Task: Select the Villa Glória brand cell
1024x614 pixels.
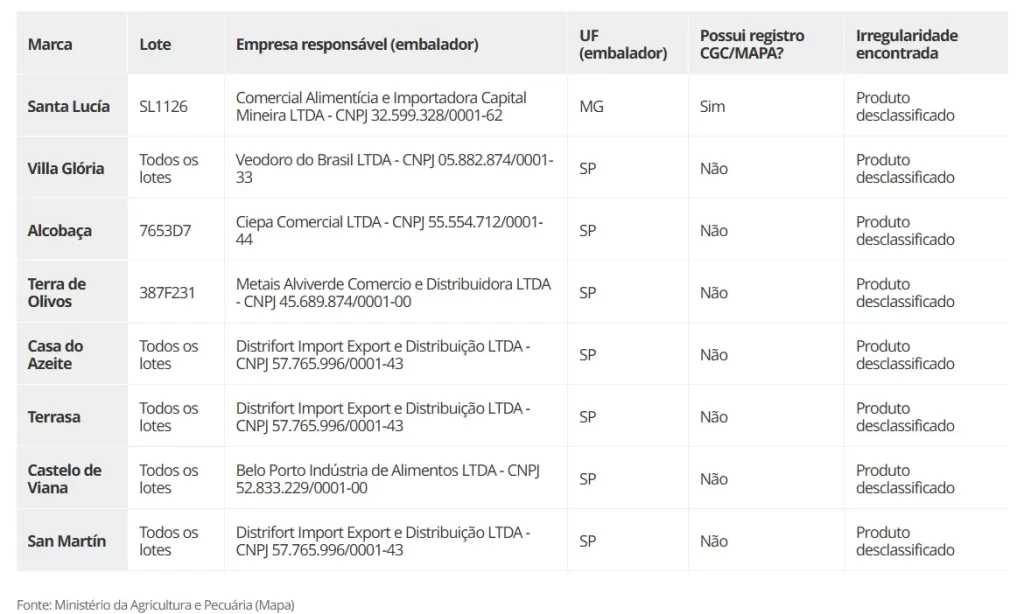Action: pos(66,168)
